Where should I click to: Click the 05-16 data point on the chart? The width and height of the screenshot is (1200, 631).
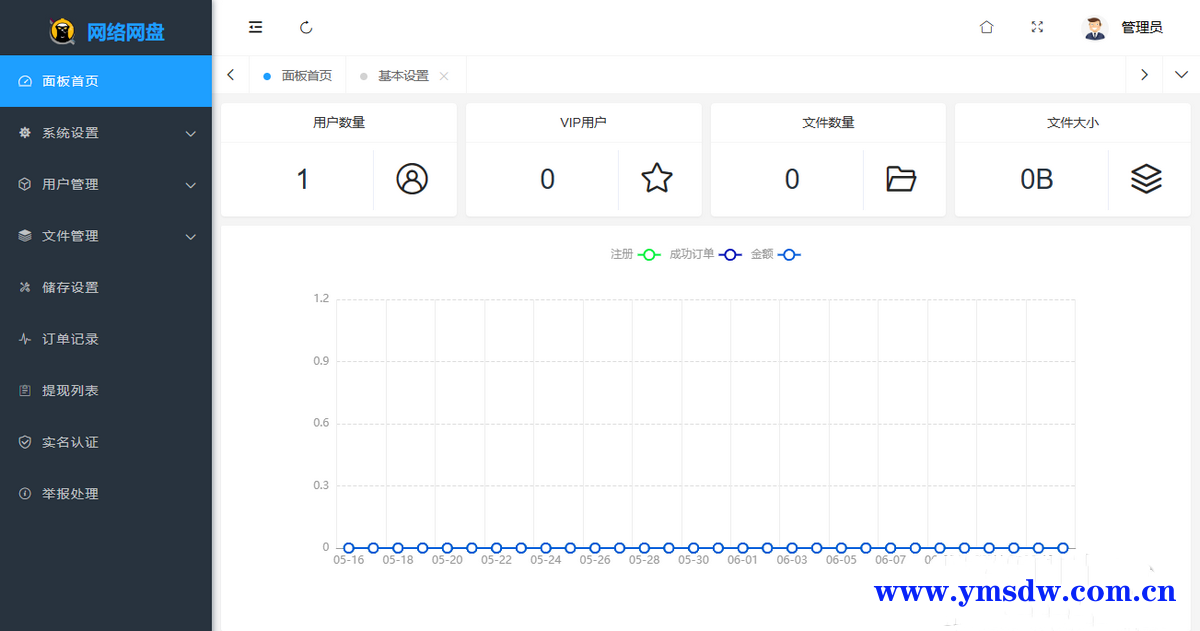click(349, 548)
